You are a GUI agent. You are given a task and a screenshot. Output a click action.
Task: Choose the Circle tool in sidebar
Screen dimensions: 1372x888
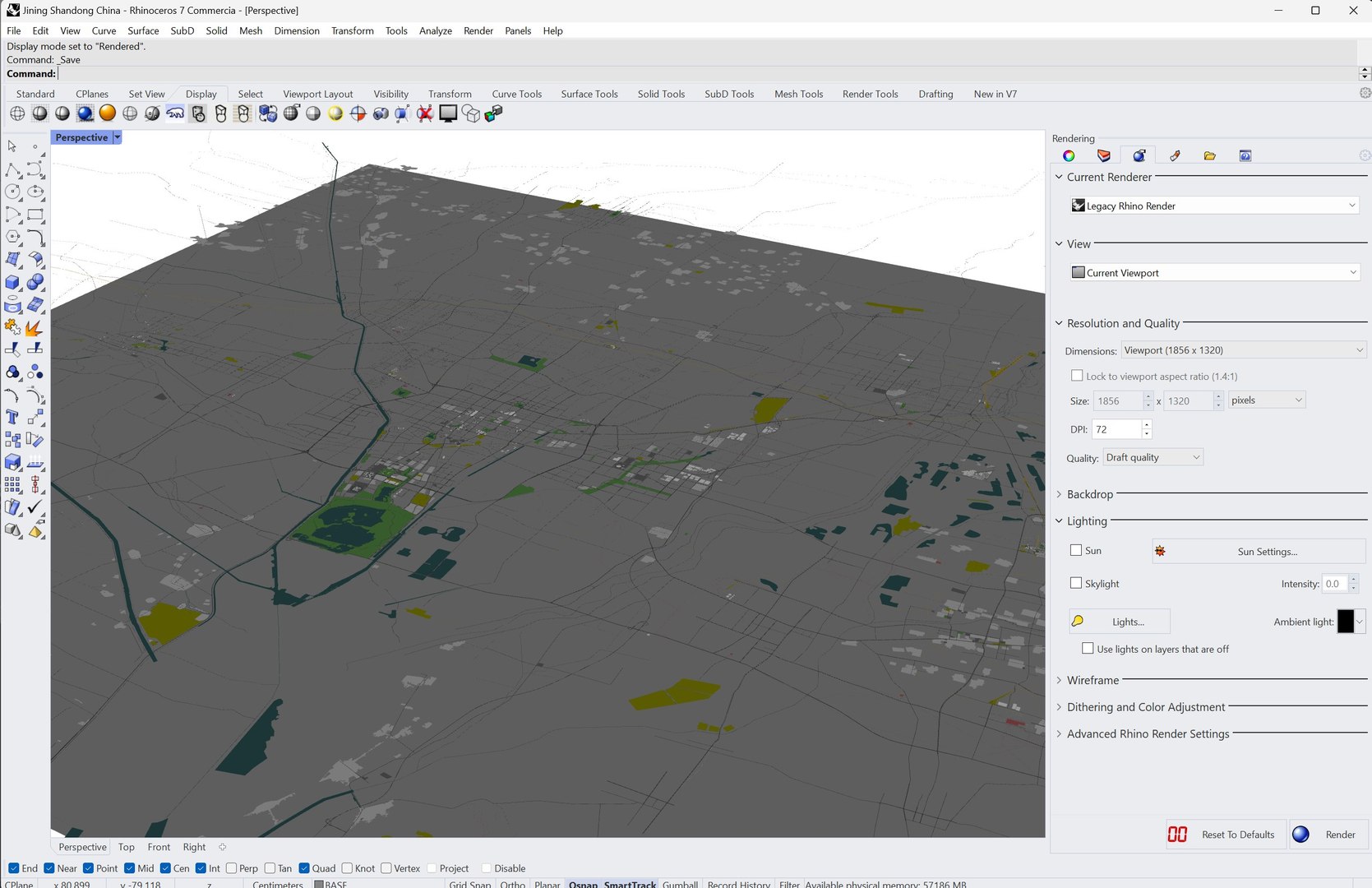[12, 192]
